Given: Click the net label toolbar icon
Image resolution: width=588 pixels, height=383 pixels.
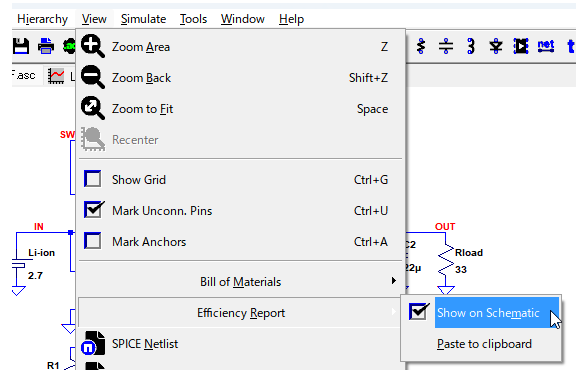Looking at the screenshot, I should [546, 47].
